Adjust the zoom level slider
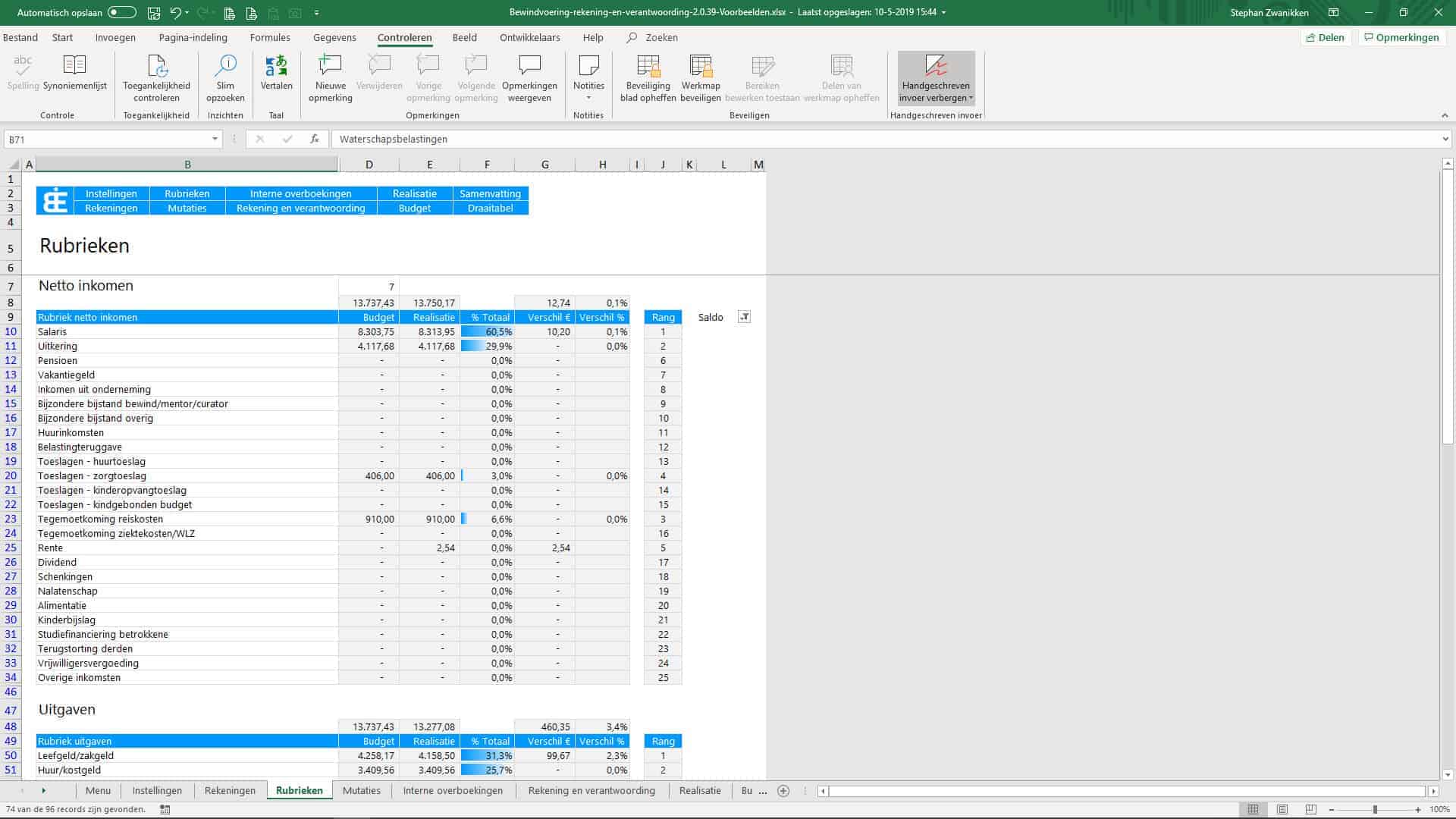This screenshot has width=1456, height=819. (x=1375, y=810)
